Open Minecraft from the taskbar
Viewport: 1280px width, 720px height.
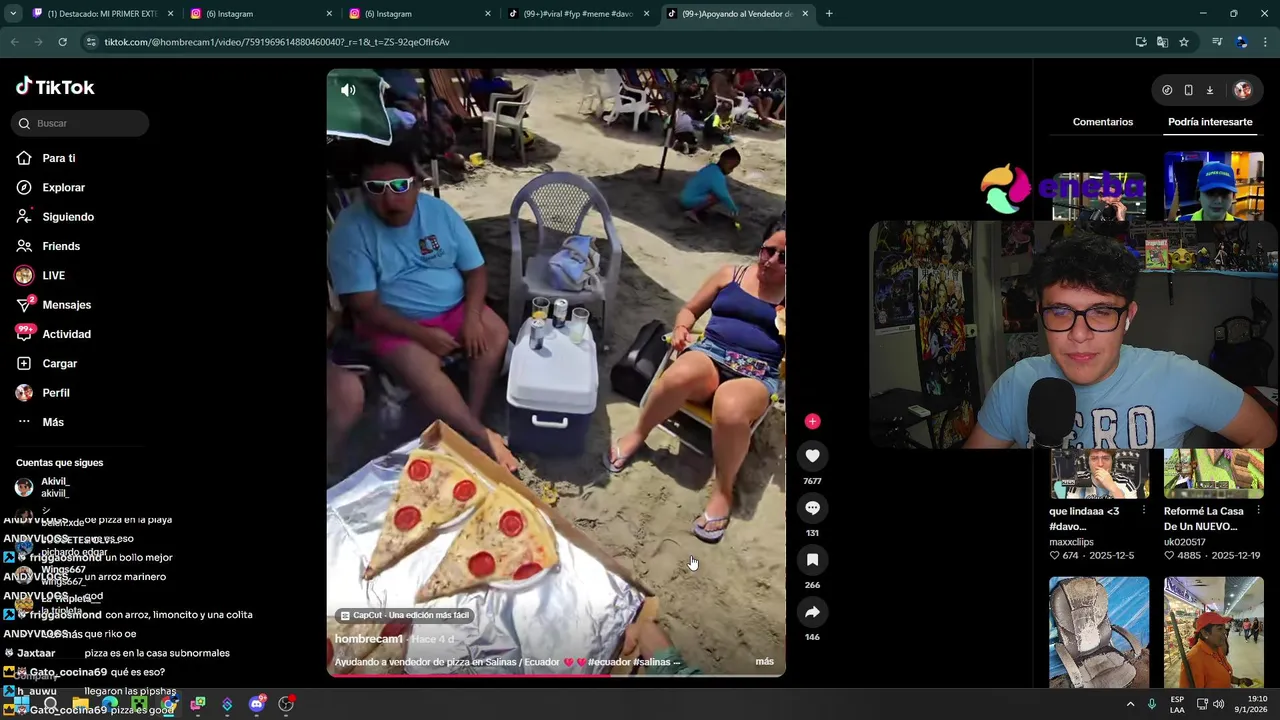(139, 704)
